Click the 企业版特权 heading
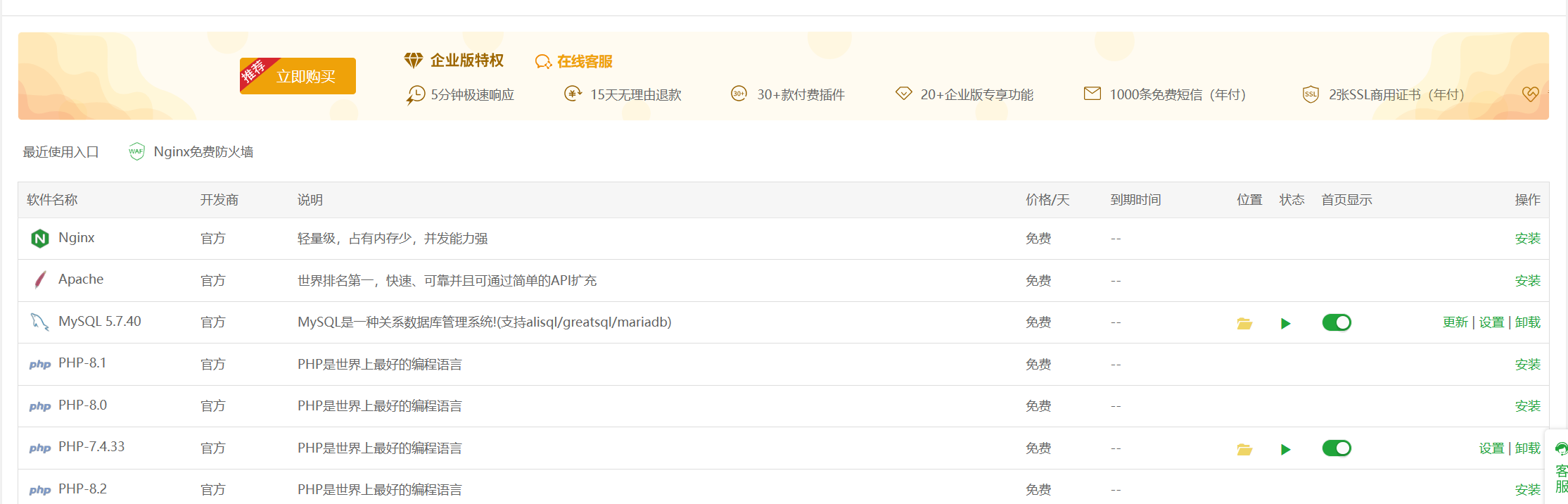The height and width of the screenshot is (504, 1568). tap(467, 61)
